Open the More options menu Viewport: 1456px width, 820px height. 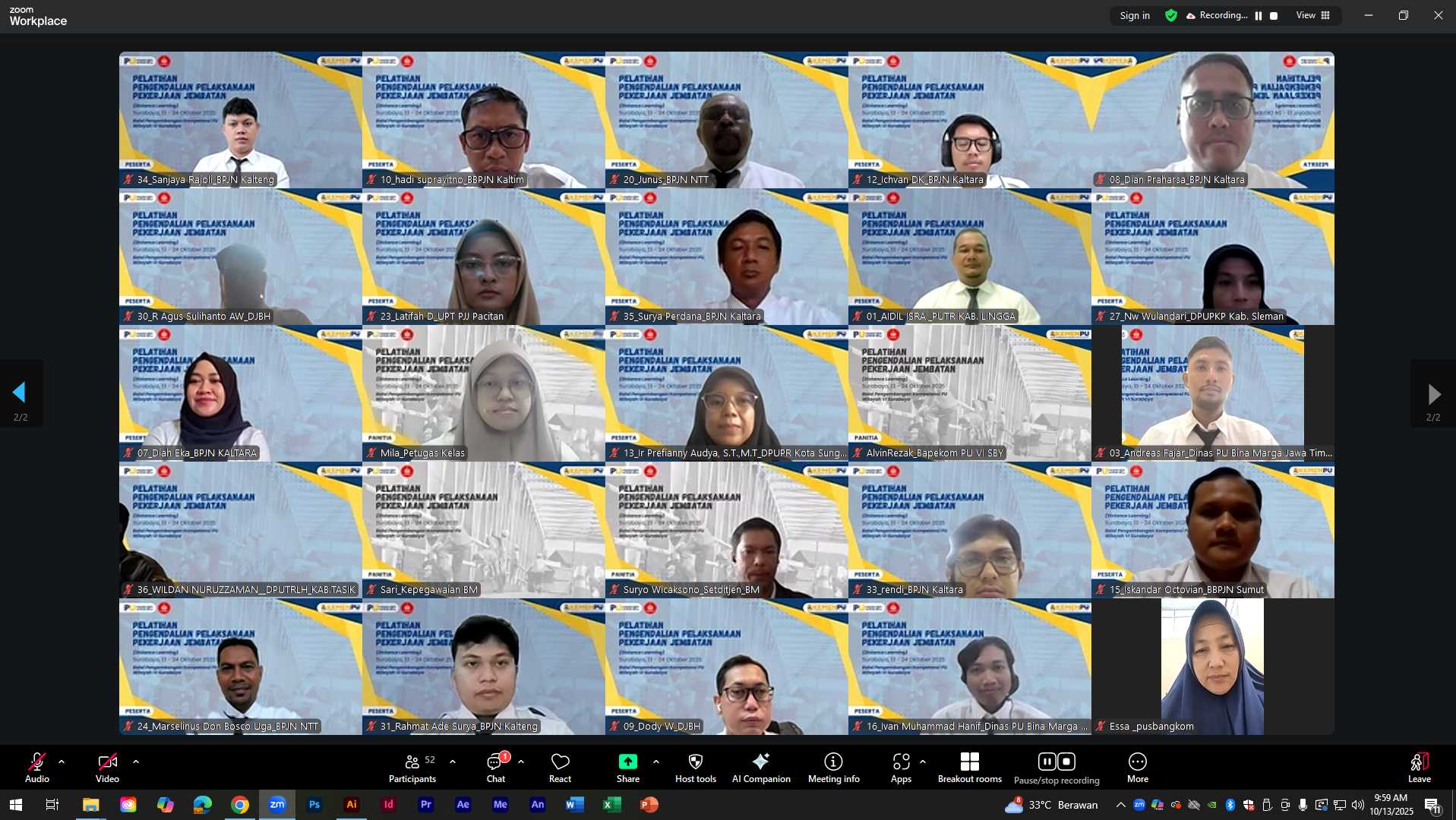coord(1137,767)
